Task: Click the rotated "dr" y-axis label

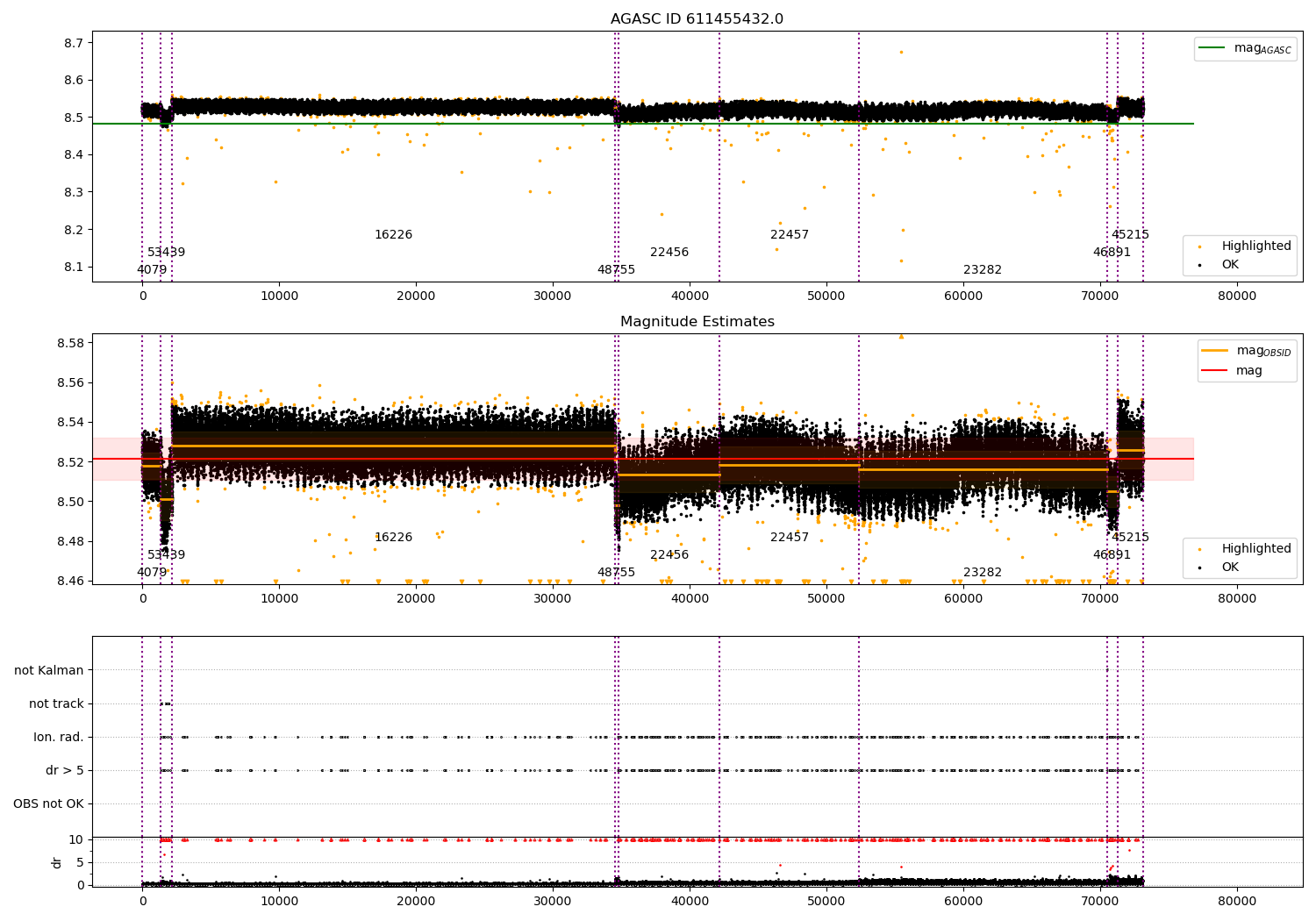Action: tap(57, 862)
